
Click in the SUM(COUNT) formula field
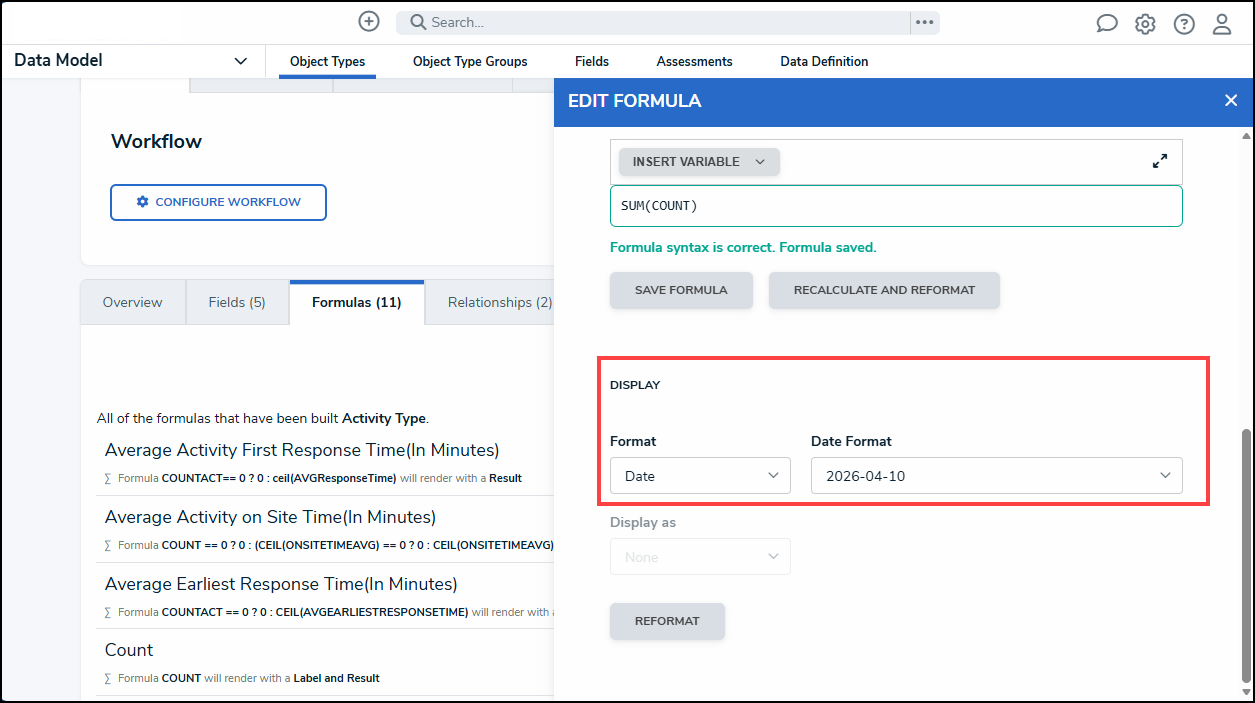click(x=896, y=206)
